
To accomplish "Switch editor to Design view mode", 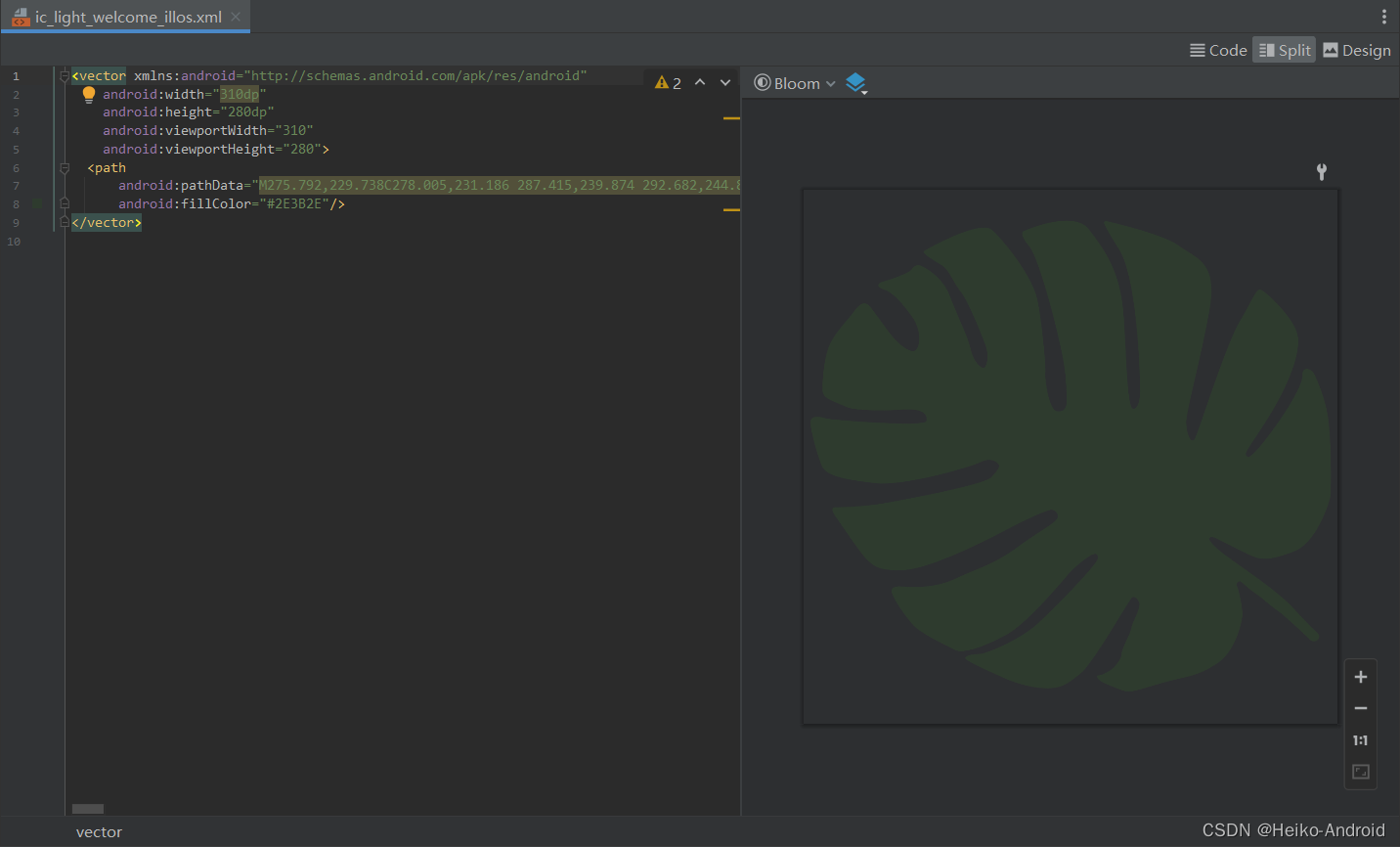I will point(1356,51).
